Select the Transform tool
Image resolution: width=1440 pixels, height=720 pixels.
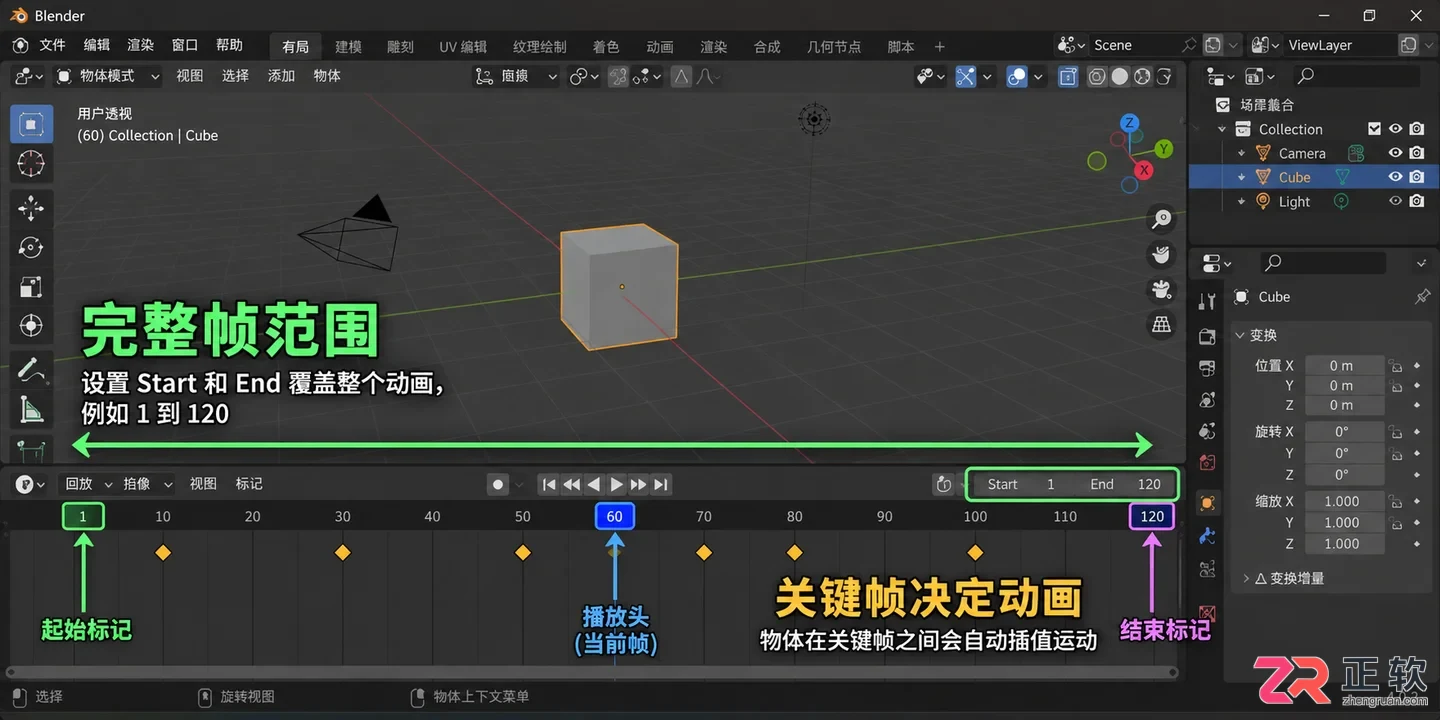point(31,326)
